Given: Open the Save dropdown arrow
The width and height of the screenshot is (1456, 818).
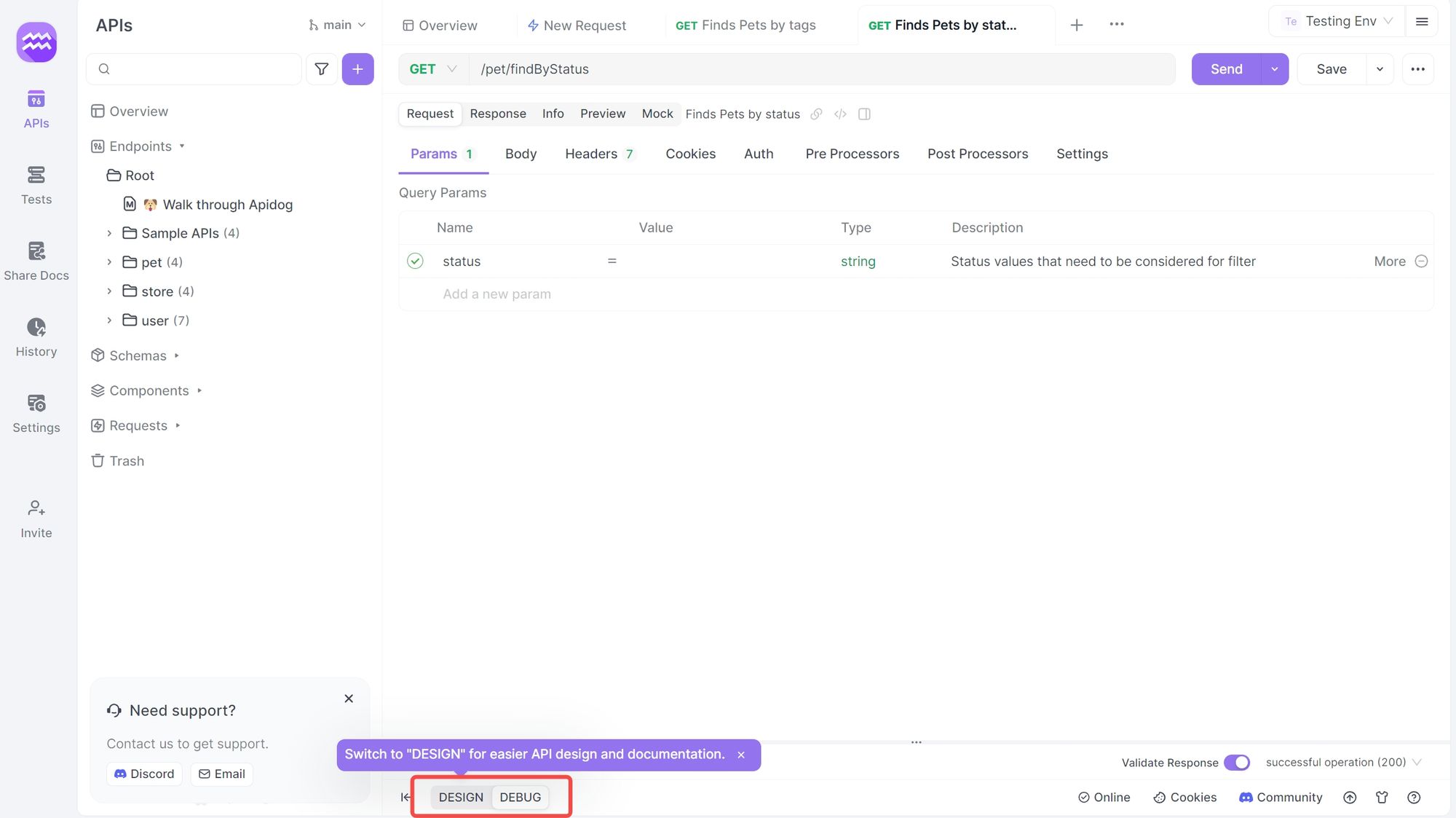Looking at the screenshot, I should [1380, 69].
